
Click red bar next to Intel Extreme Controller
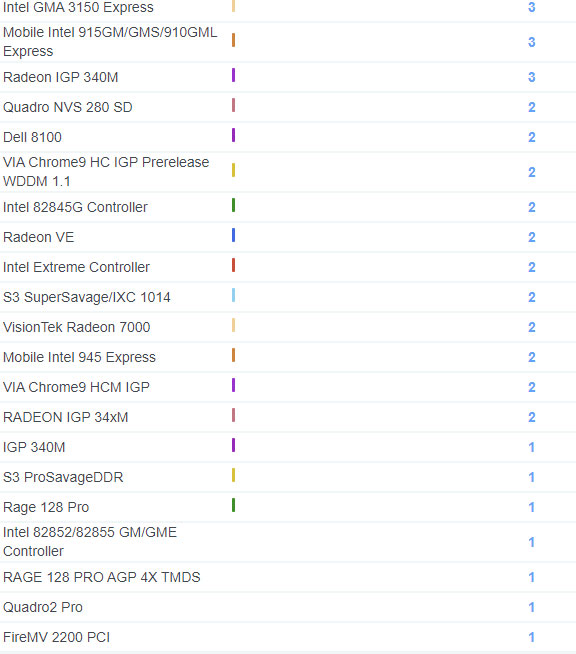tap(234, 265)
